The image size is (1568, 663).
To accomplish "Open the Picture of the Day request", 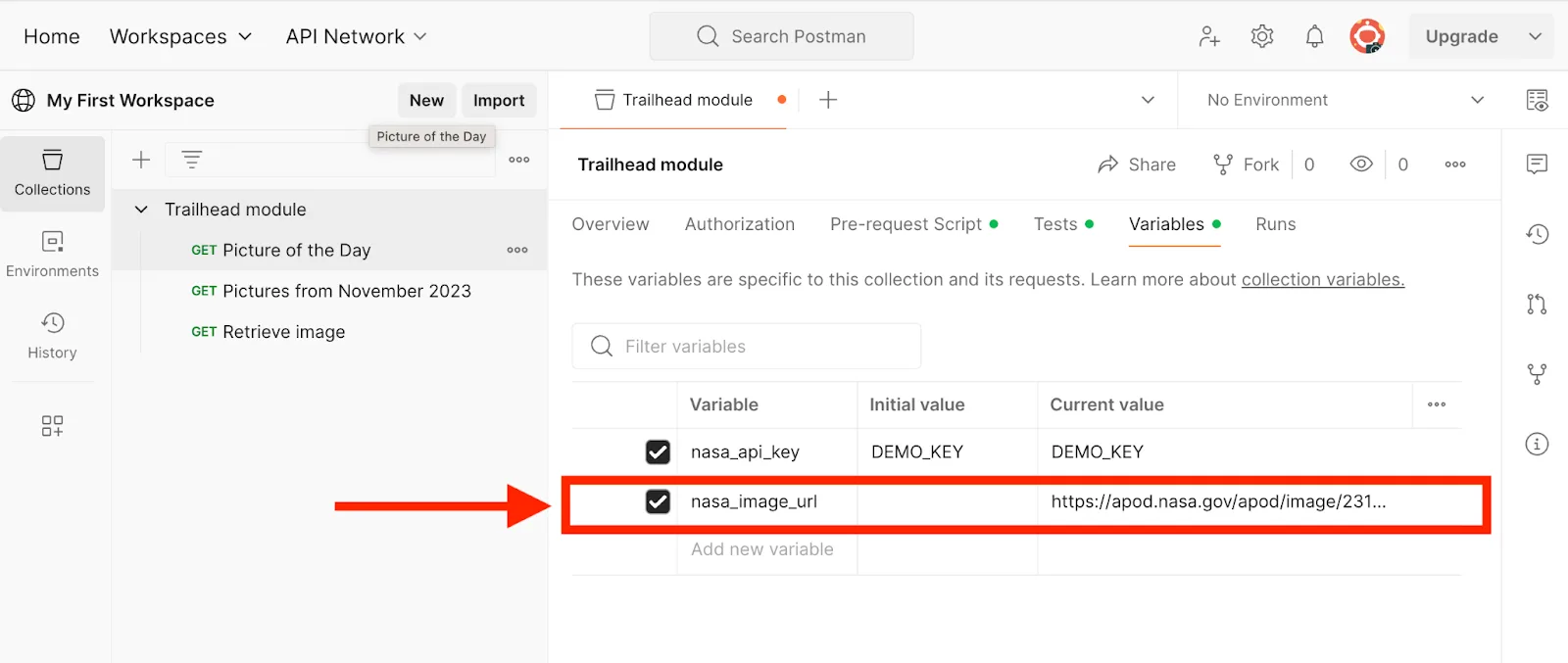I will pos(296,250).
